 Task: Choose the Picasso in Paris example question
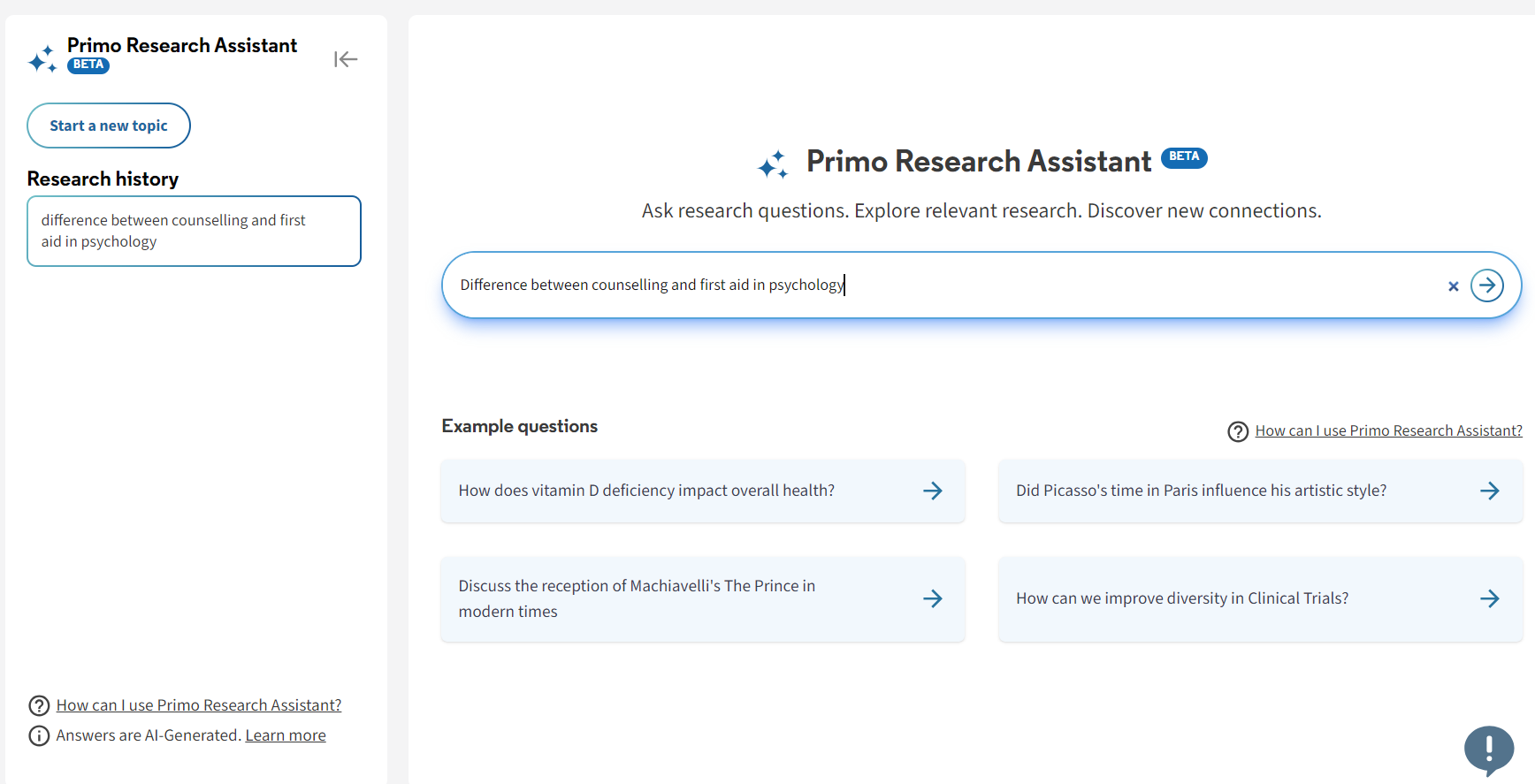pyautogui.click(x=1201, y=491)
